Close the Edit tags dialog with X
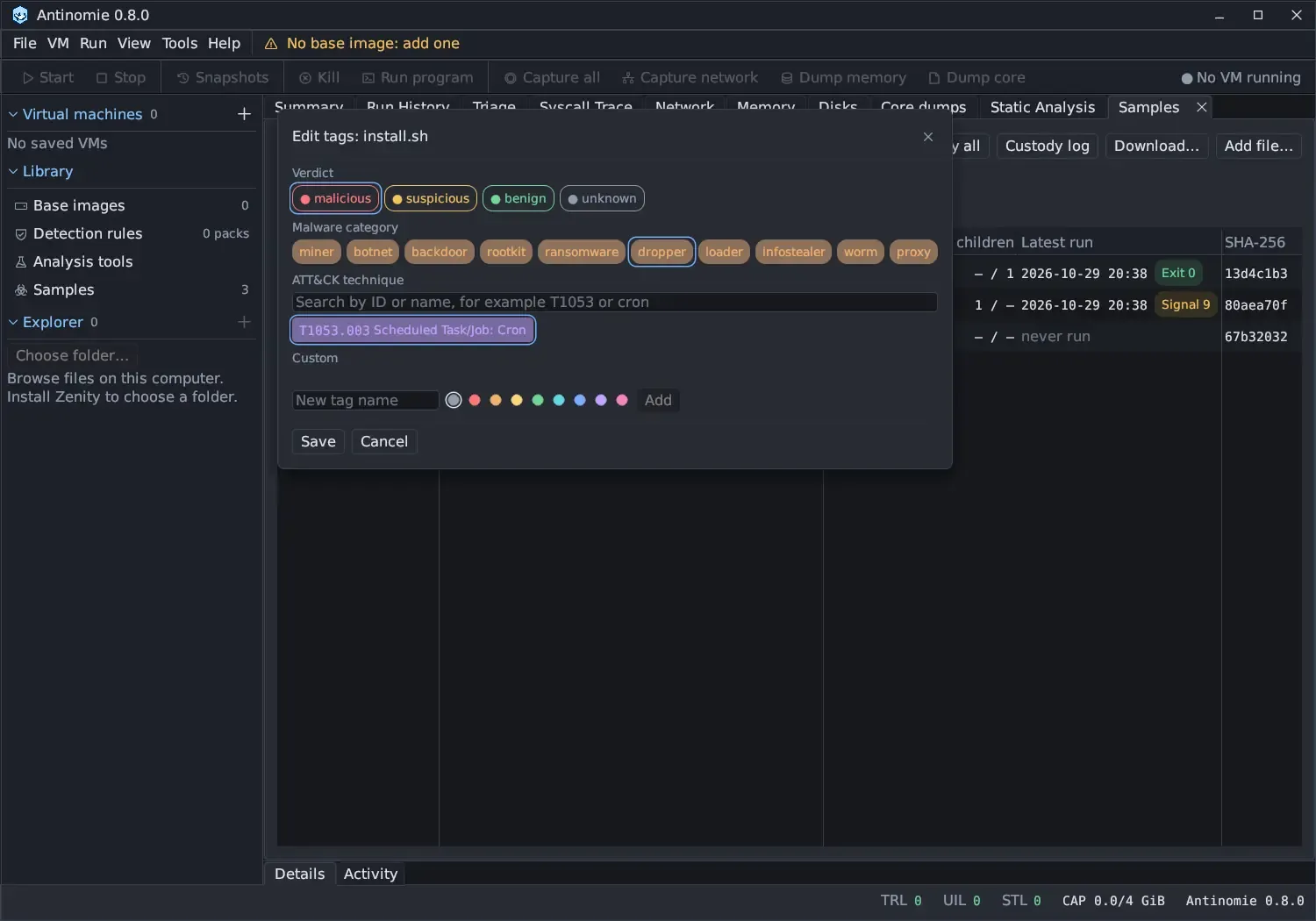Screen dimensions: 1316x921 (x=928, y=137)
